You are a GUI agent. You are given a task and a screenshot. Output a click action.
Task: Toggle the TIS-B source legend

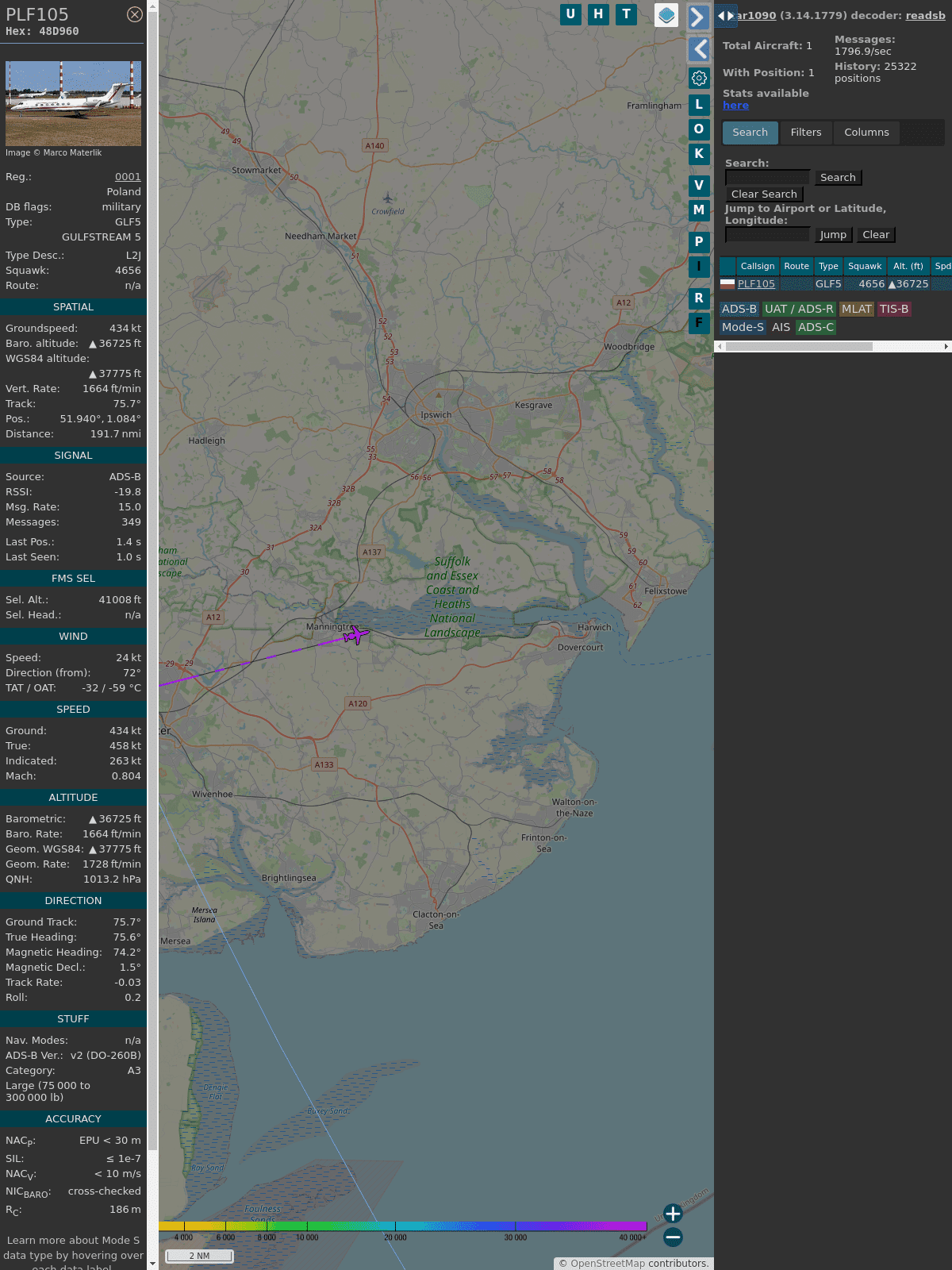tap(894, 310)
